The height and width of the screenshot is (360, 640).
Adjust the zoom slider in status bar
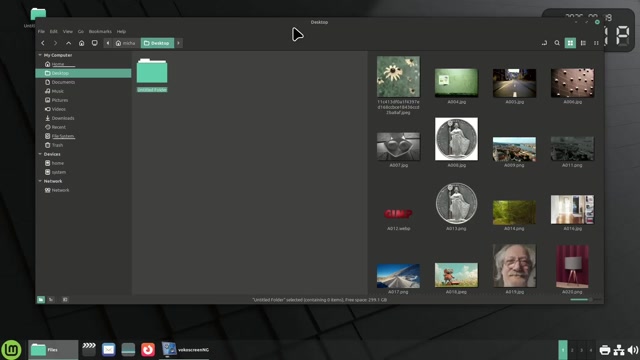point(581,300)
